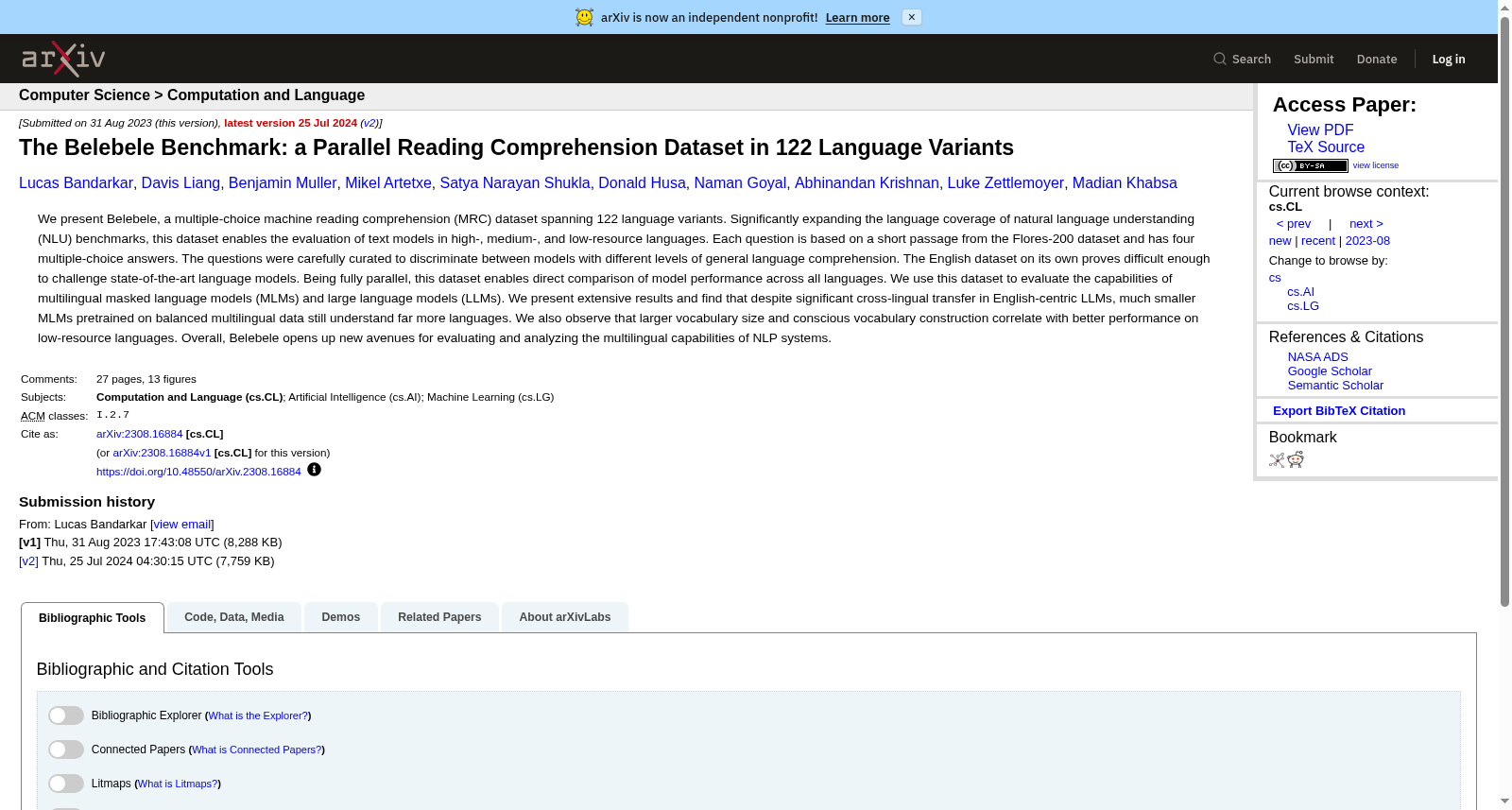Open [v2] in submission history
Screen dimensions: 1512x810
point(28,561)
